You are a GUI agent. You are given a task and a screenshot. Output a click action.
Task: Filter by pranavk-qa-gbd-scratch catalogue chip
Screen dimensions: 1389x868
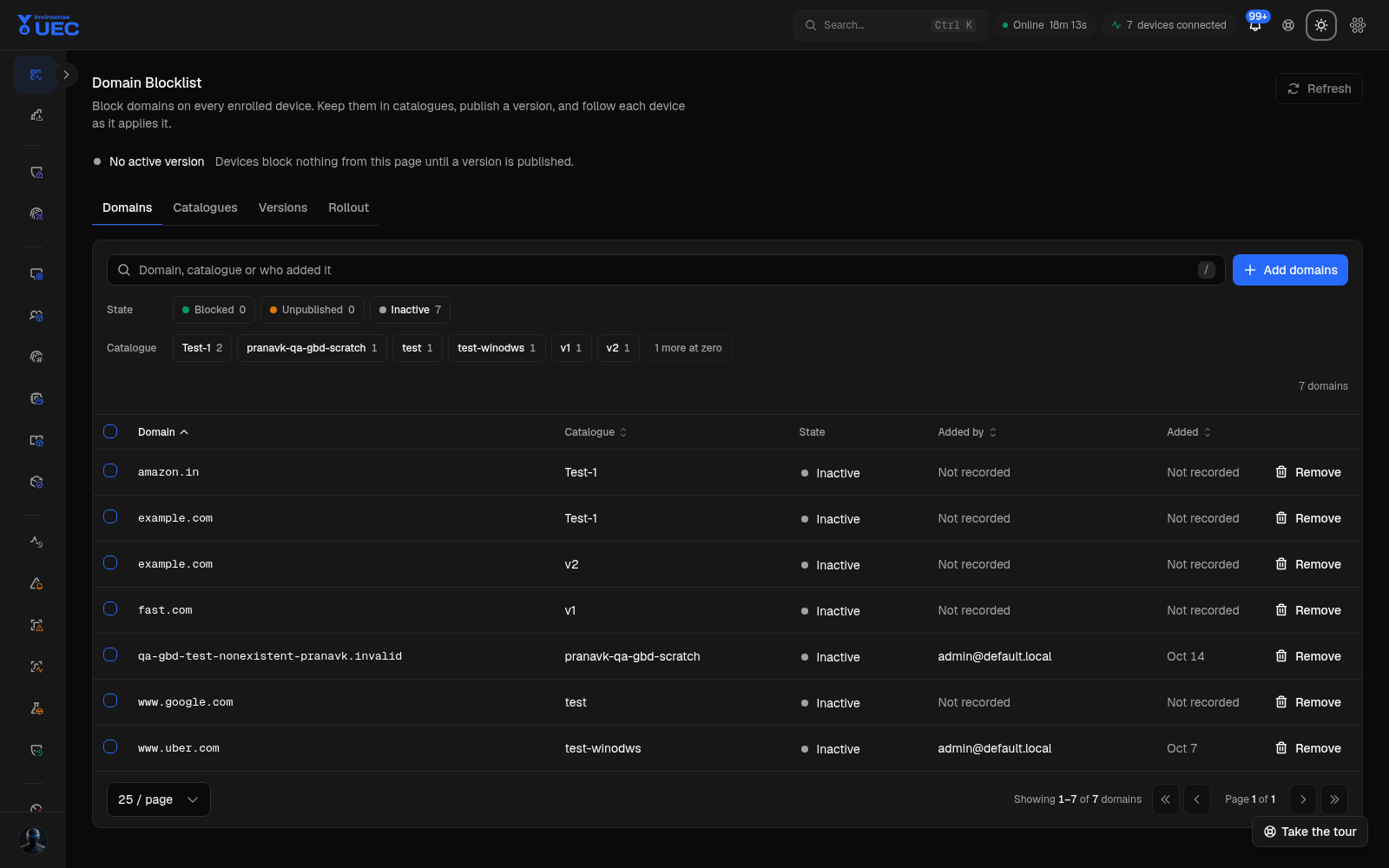pos(312,348)
